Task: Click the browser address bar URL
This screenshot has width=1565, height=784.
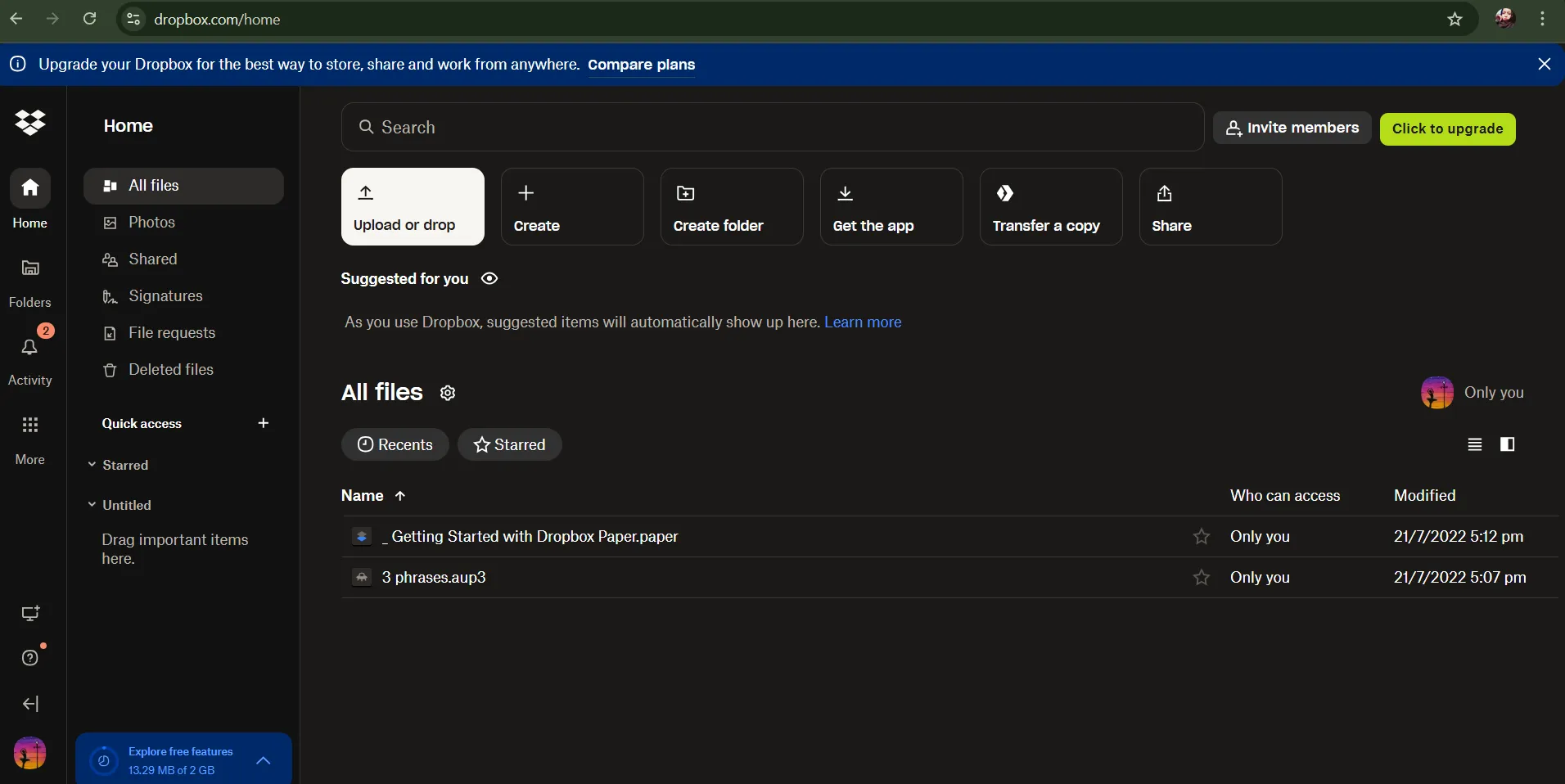Action: coord(218,19)
